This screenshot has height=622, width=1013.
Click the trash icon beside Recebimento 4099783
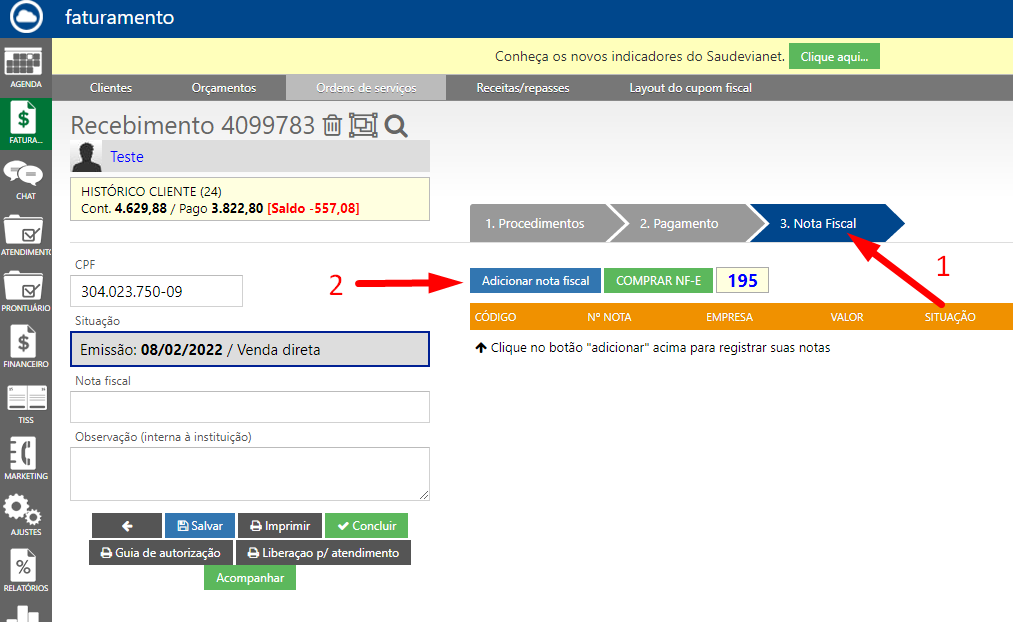point(332,125)
